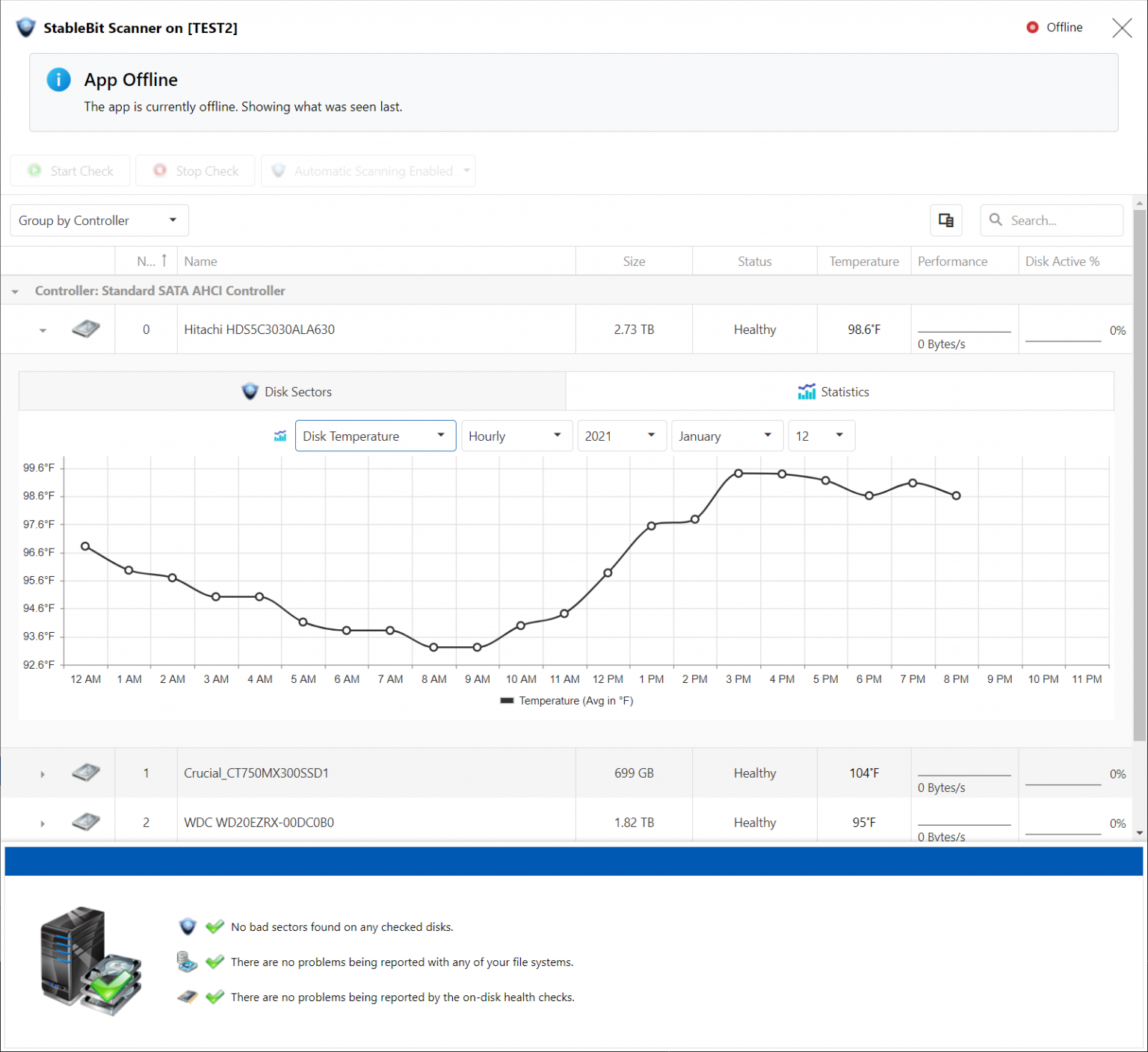Viewport: 1148px width, 1052px height.
Task: Collapse the Standard SATA AHCI Controller group
Action: coord(14,291)
